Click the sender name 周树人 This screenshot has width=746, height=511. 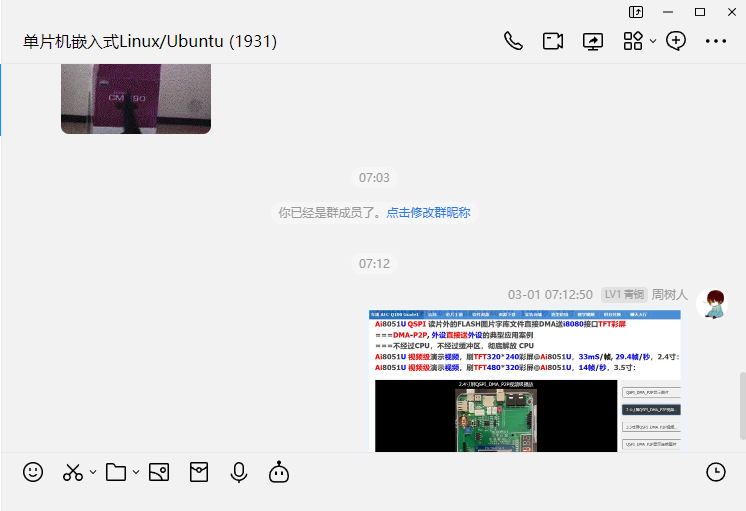[x=669, y=295]
